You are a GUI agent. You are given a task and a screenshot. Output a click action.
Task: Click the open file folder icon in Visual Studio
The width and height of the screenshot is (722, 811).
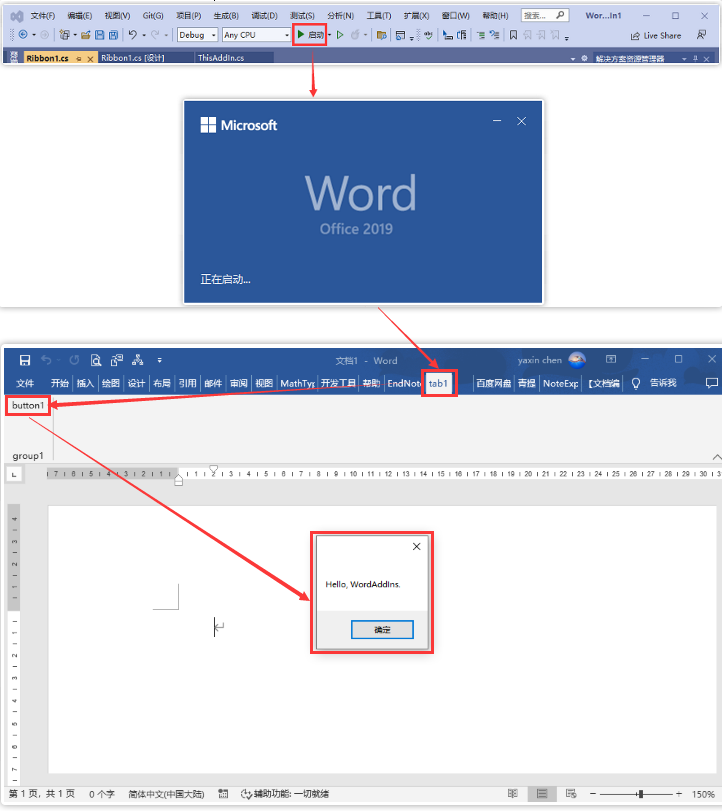(x=86, y=35)
